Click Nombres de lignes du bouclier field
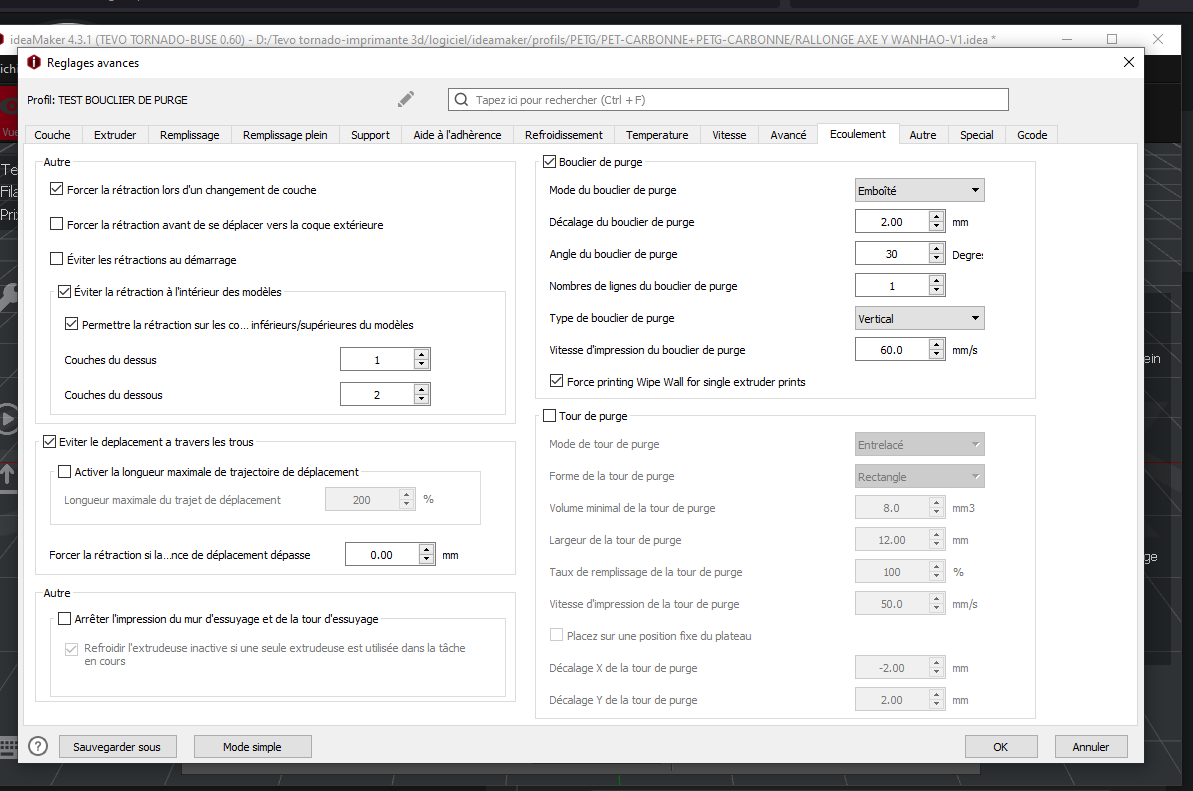The width and height of the screenshot is (1193, 791). (892, 285)
